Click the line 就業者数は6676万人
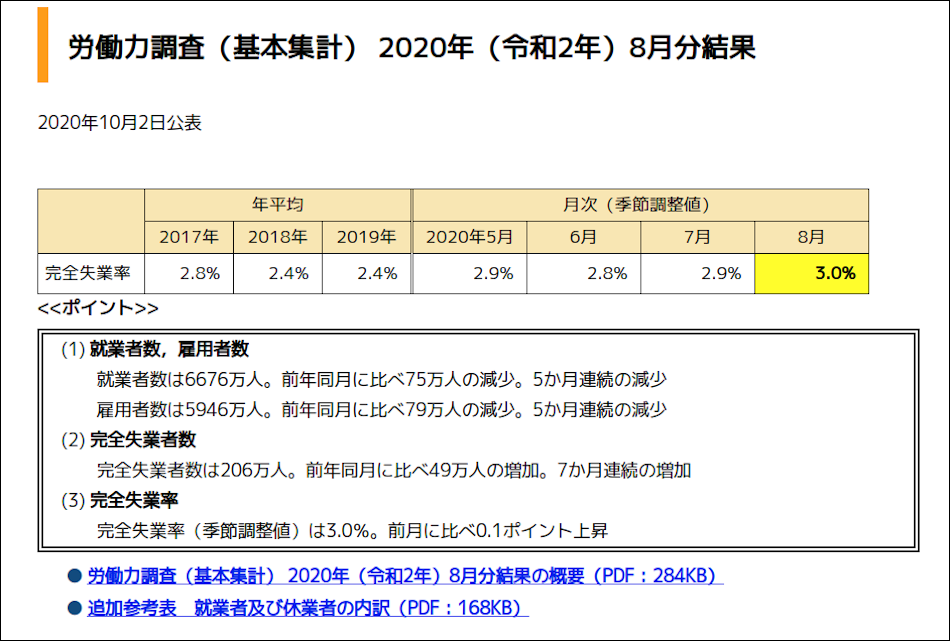Screen dimensions: 950x641 coord(382,379)
